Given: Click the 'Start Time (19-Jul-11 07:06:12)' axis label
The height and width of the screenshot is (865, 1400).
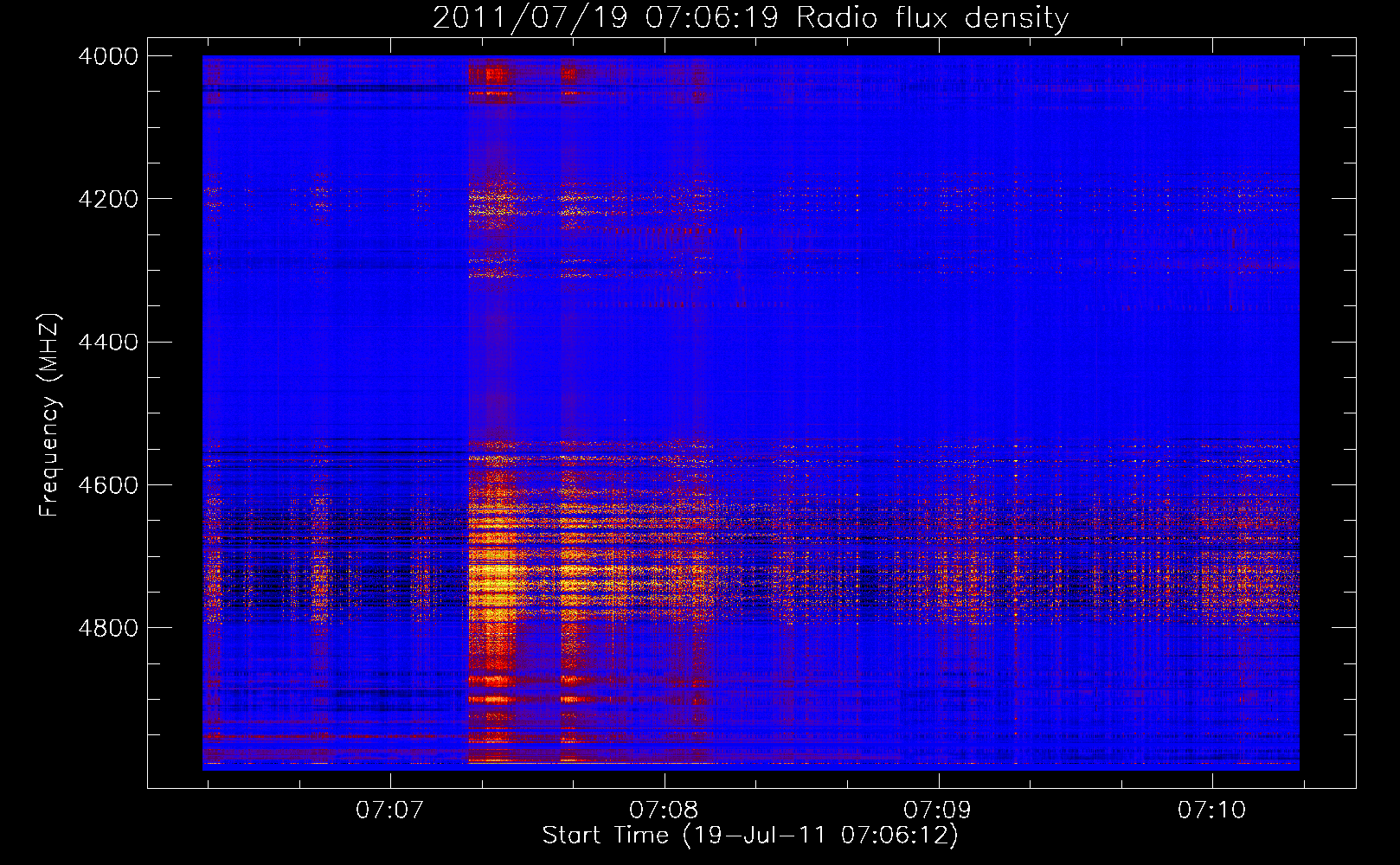Looking at the screenshot, I should pyautogui.click(x=750, y=836).
